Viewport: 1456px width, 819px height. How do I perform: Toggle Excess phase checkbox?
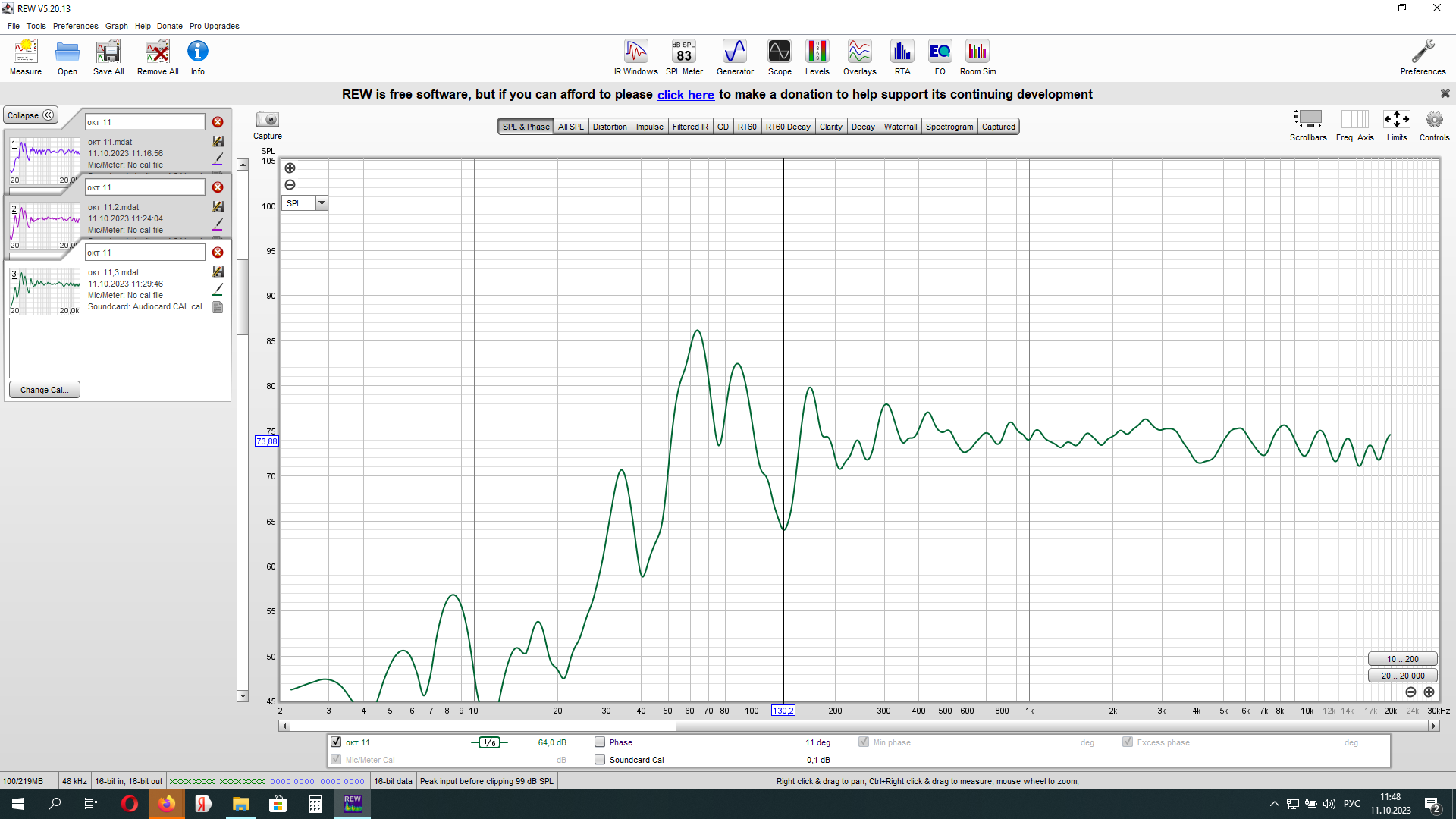point(1128,742)
